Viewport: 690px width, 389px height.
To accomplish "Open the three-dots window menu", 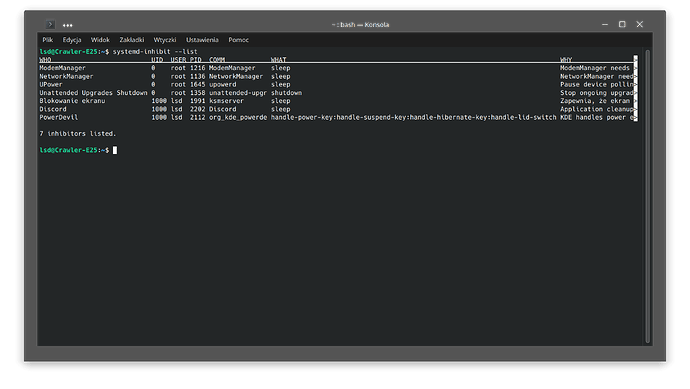I will [x=67, y=25].
